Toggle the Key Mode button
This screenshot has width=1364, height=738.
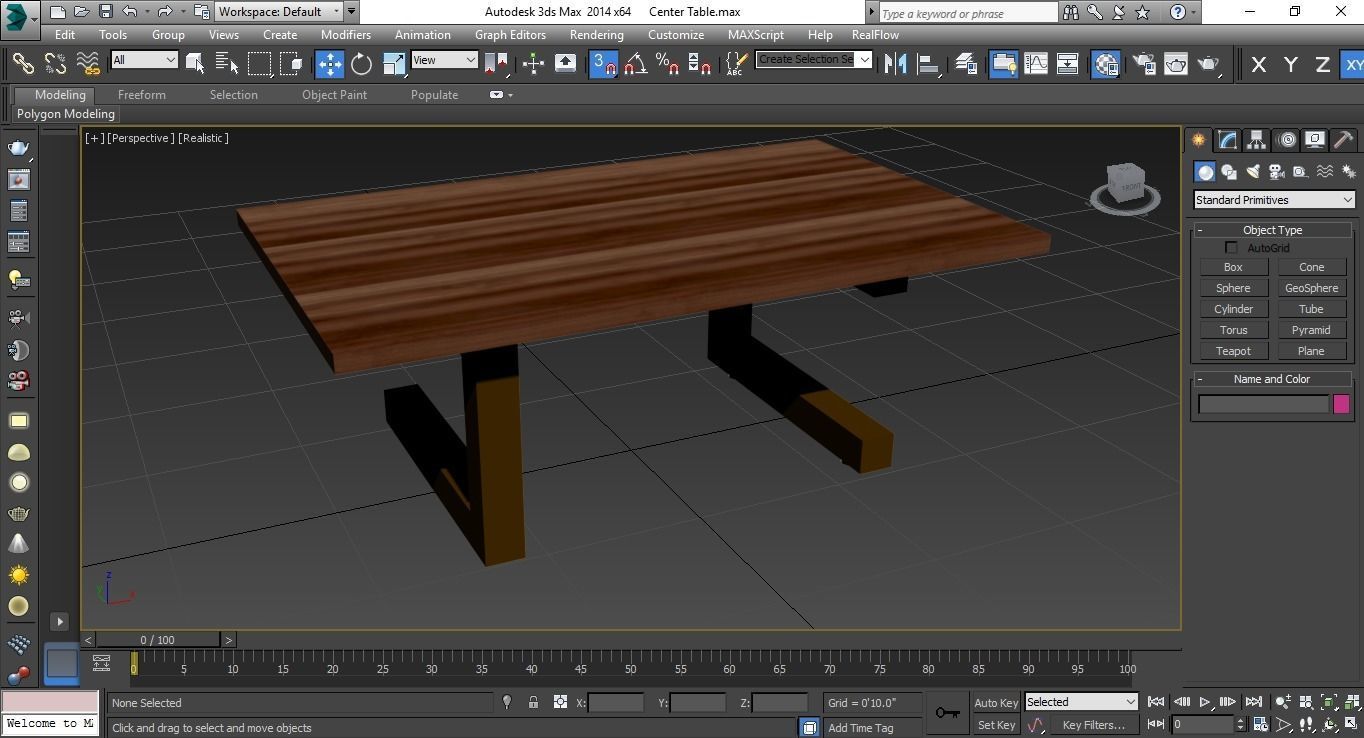point(1155,725)
